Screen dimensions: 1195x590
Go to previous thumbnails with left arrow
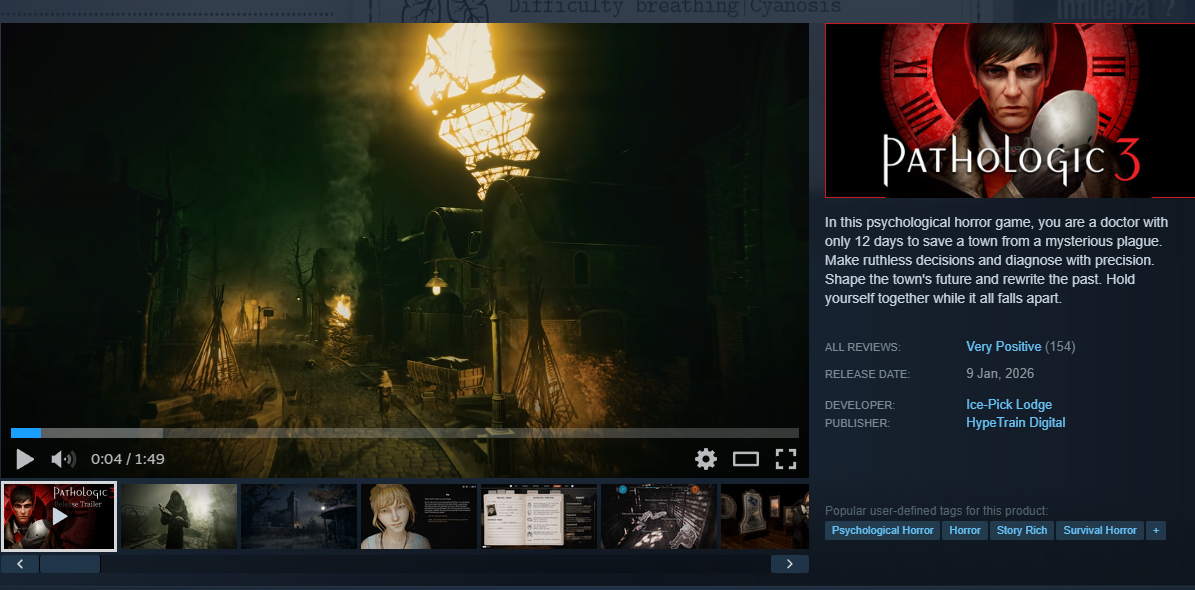20,564
